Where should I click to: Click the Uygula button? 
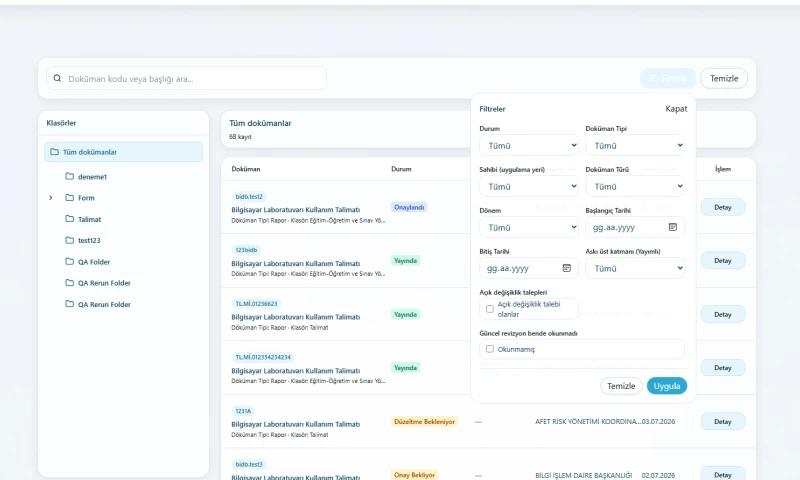667,386
